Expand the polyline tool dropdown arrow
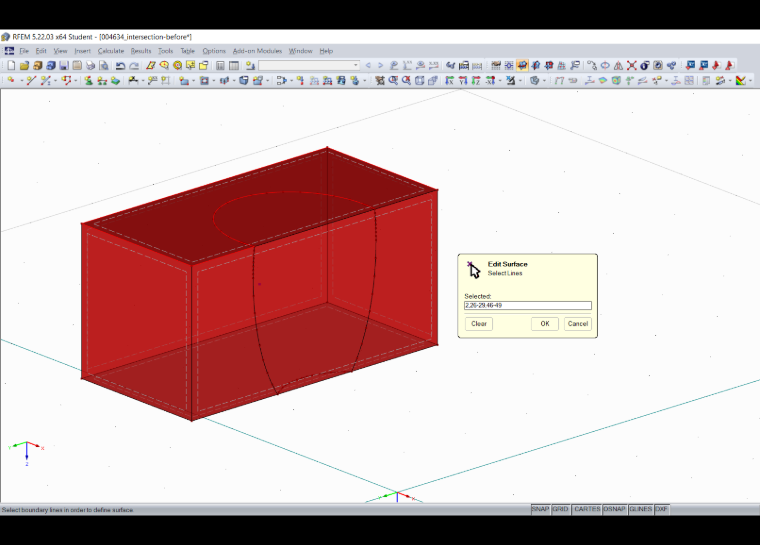 click(x=76, y=80)
